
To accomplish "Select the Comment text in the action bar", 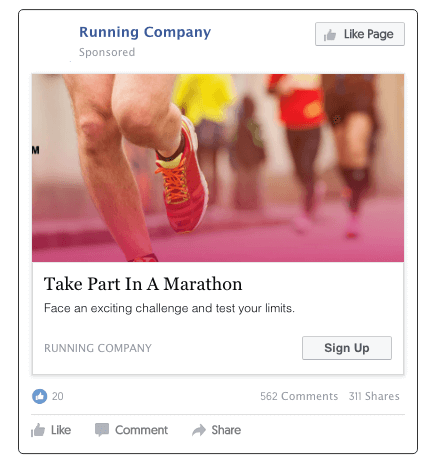I will (141, 430).
